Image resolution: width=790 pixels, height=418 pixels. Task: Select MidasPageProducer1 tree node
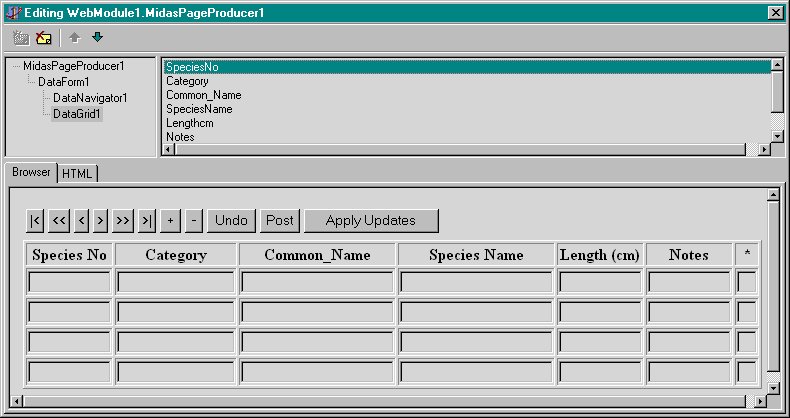[x=73, y=66]
